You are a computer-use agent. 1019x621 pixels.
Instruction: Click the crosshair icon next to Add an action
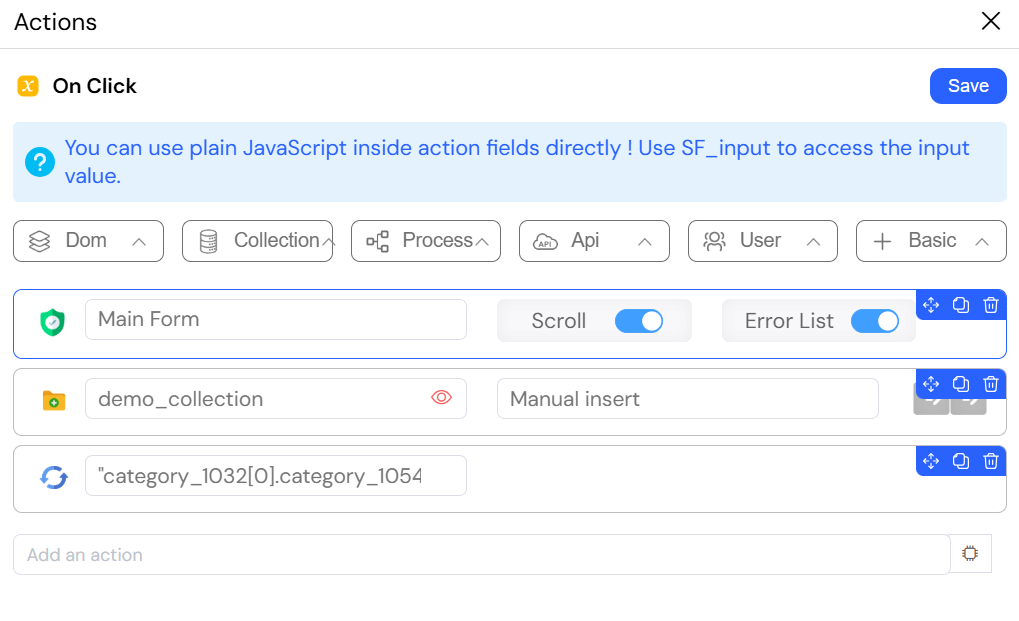pyautogui.click(x=970, y=553)
